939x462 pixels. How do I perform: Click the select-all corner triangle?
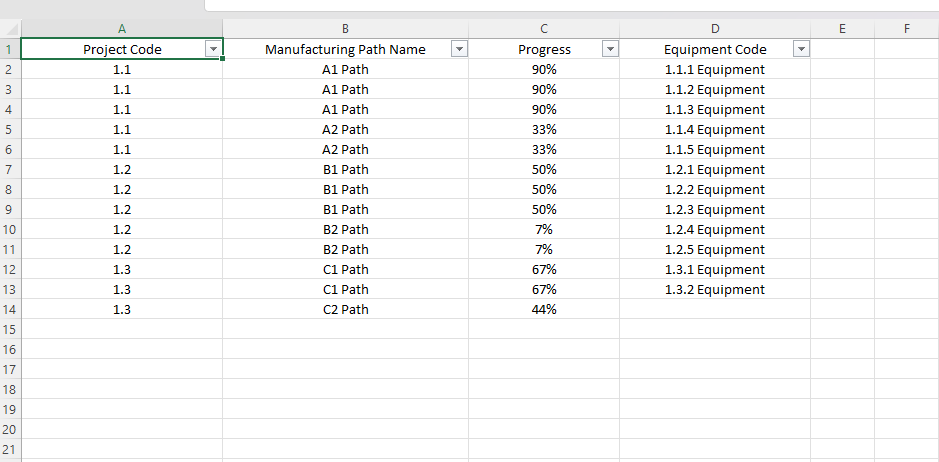pos(11,28)
